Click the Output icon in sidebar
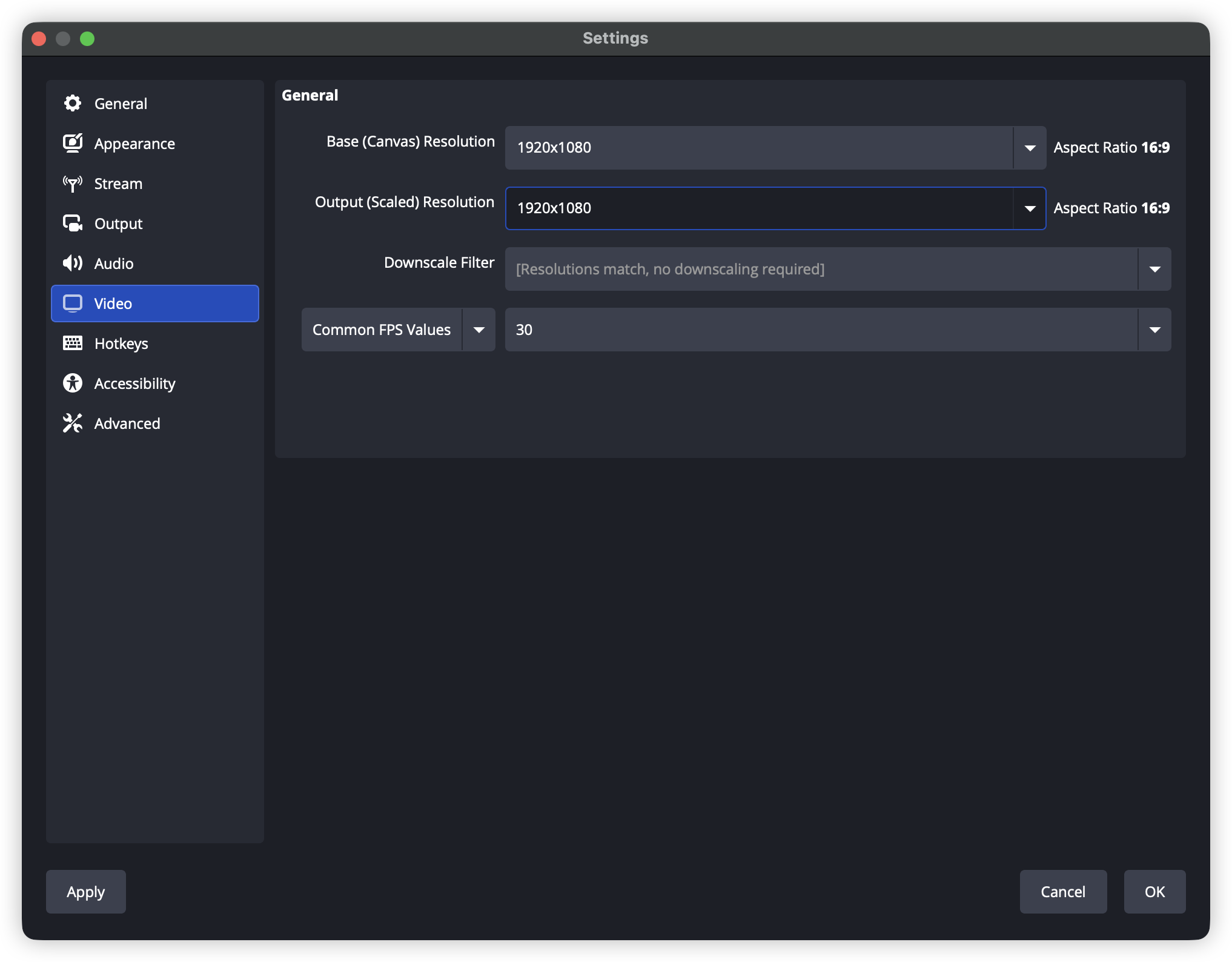The height and width of the screenshot is (962, 1232). (73, 224)
